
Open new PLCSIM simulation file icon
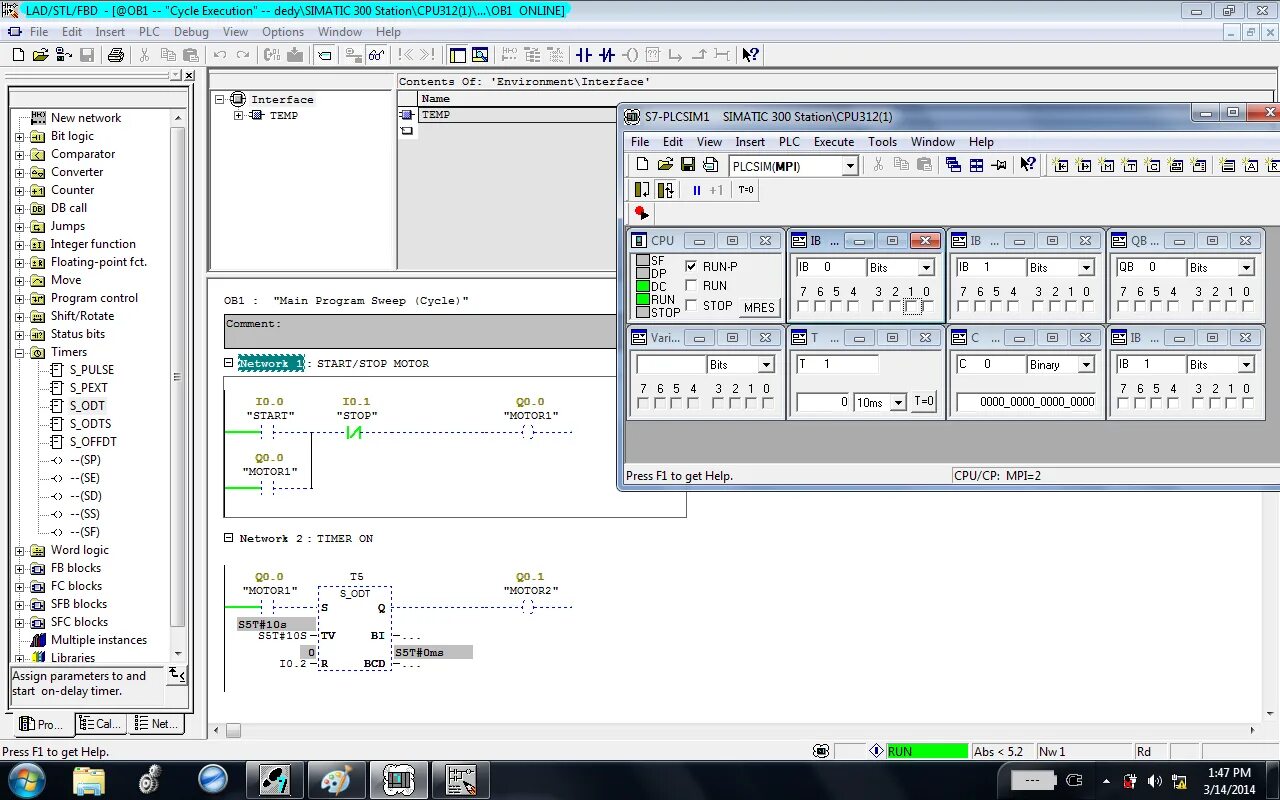(642, 165)
